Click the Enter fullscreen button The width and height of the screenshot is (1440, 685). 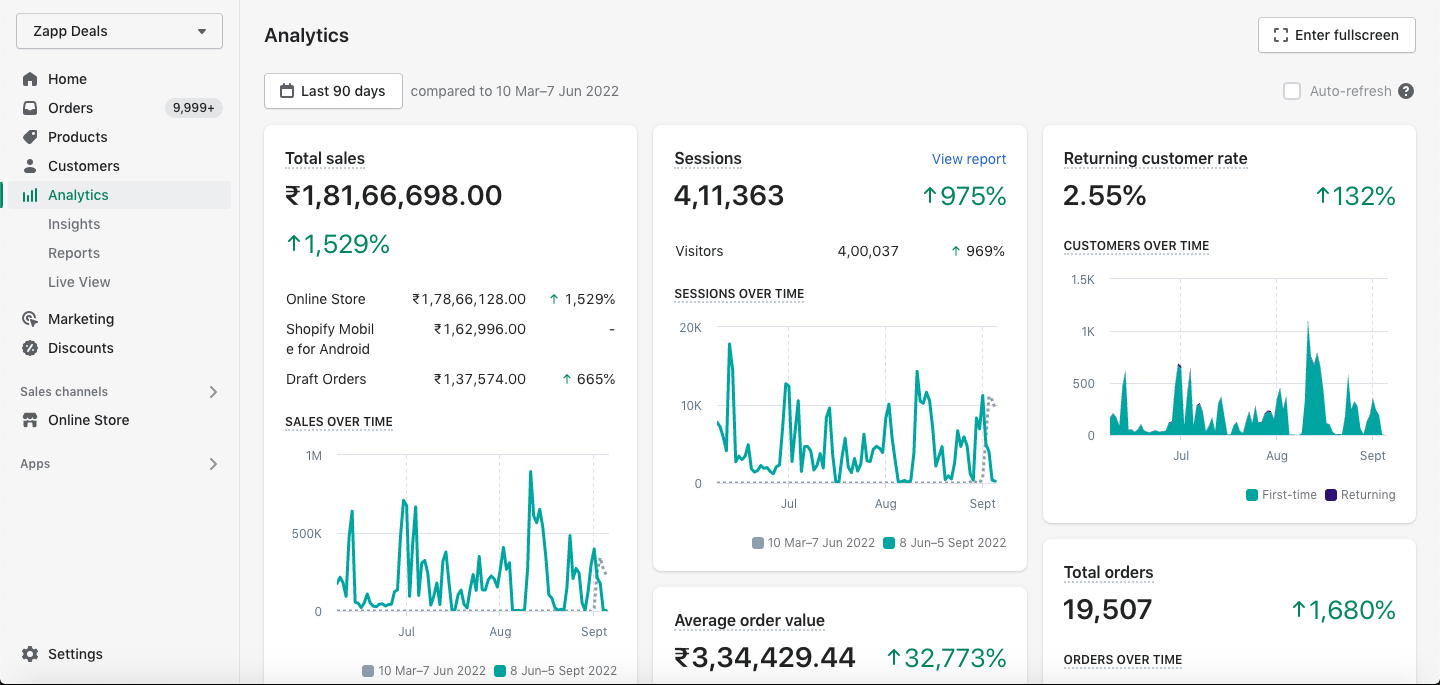click(x=1336, y=35)
